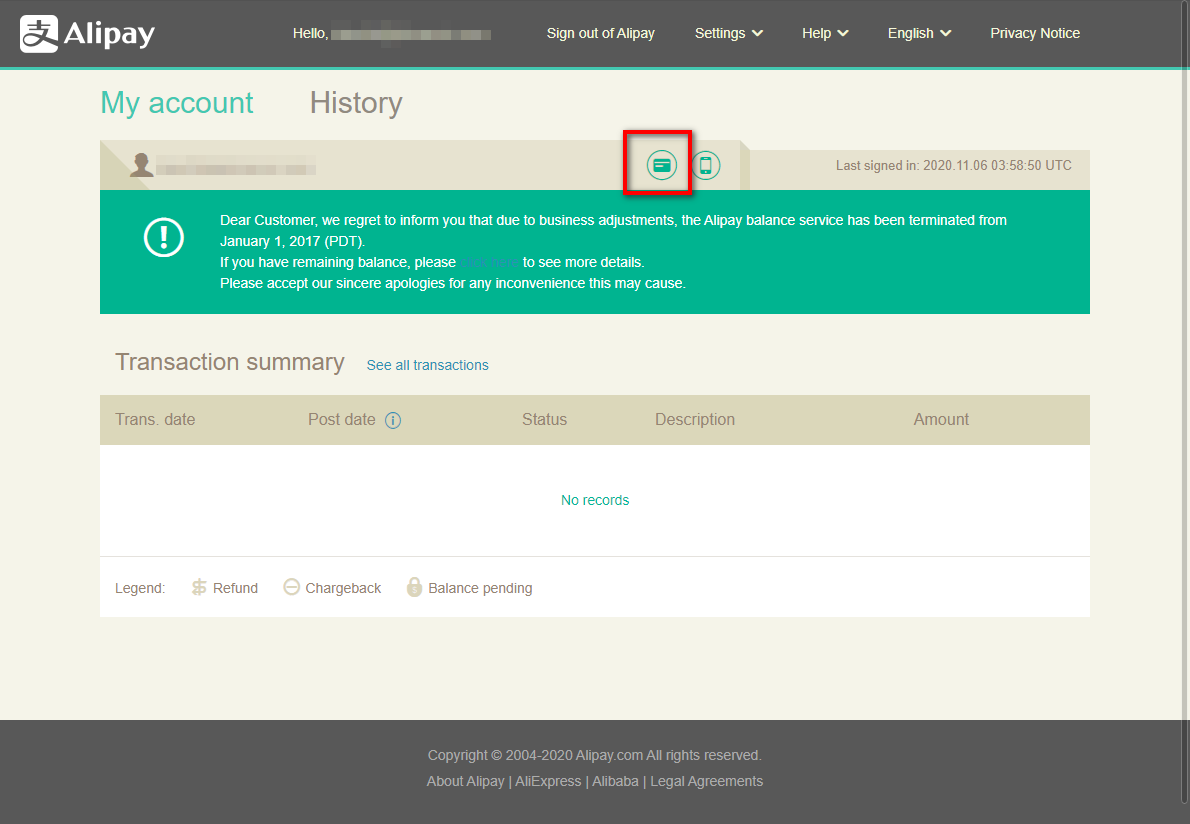
Task: Click the Transaction summary heading
Action: 230,362
